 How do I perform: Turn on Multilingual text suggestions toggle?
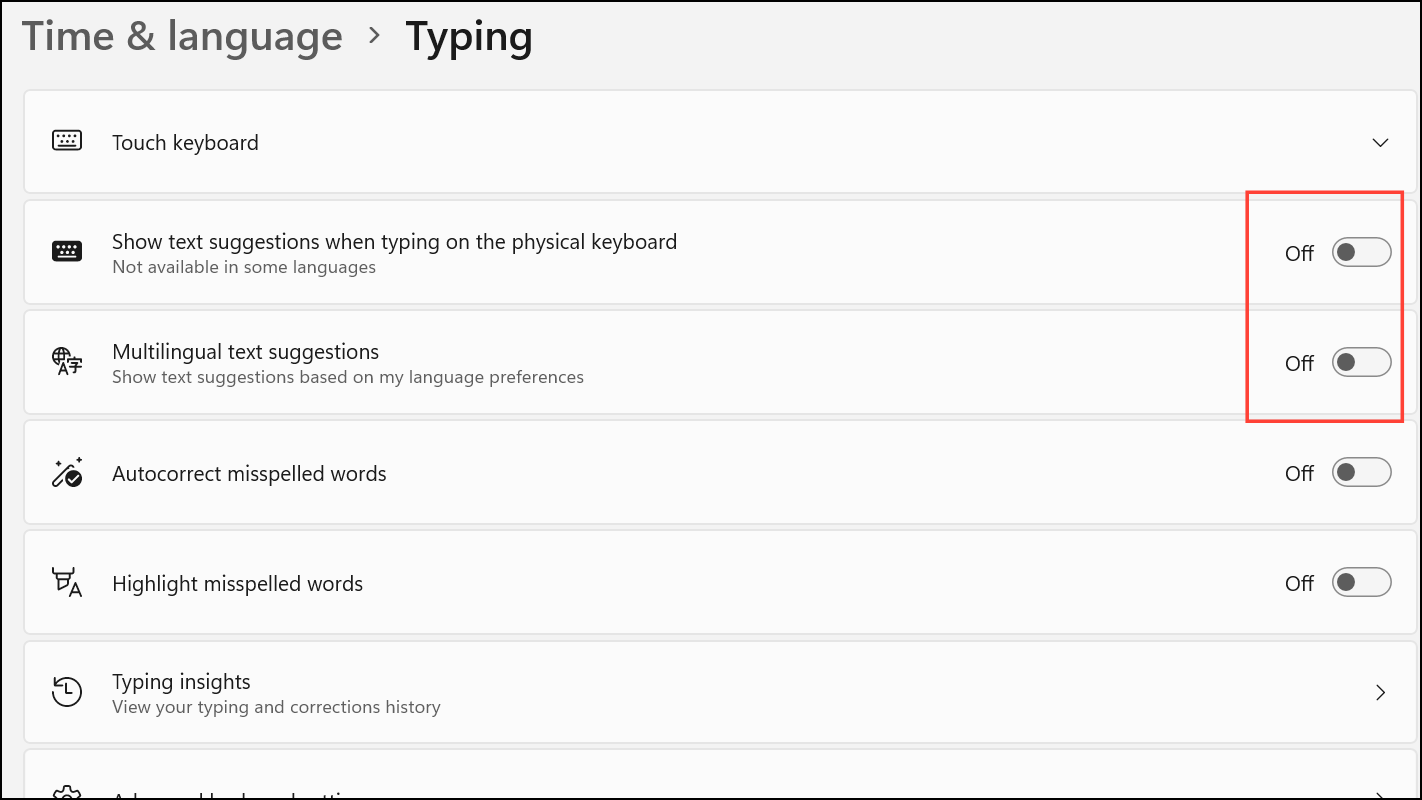coord(1361,363)
